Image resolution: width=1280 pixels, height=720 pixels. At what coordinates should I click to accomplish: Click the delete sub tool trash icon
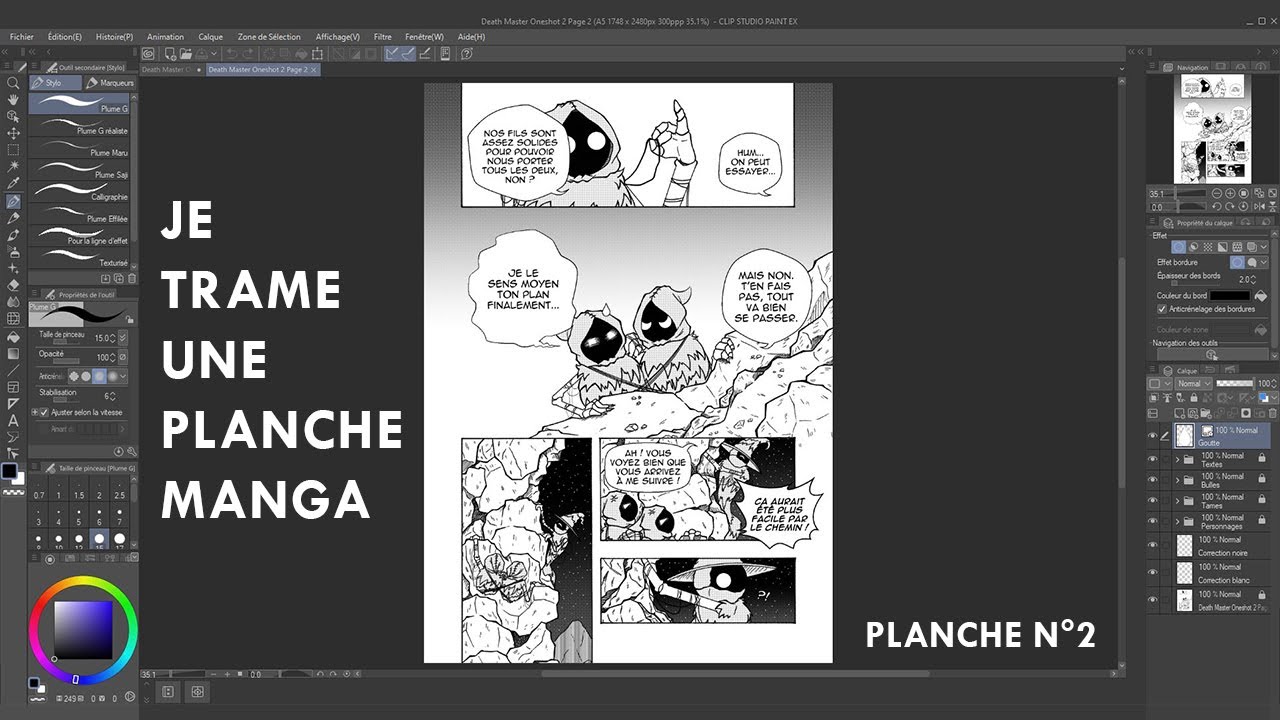[132, 278]
